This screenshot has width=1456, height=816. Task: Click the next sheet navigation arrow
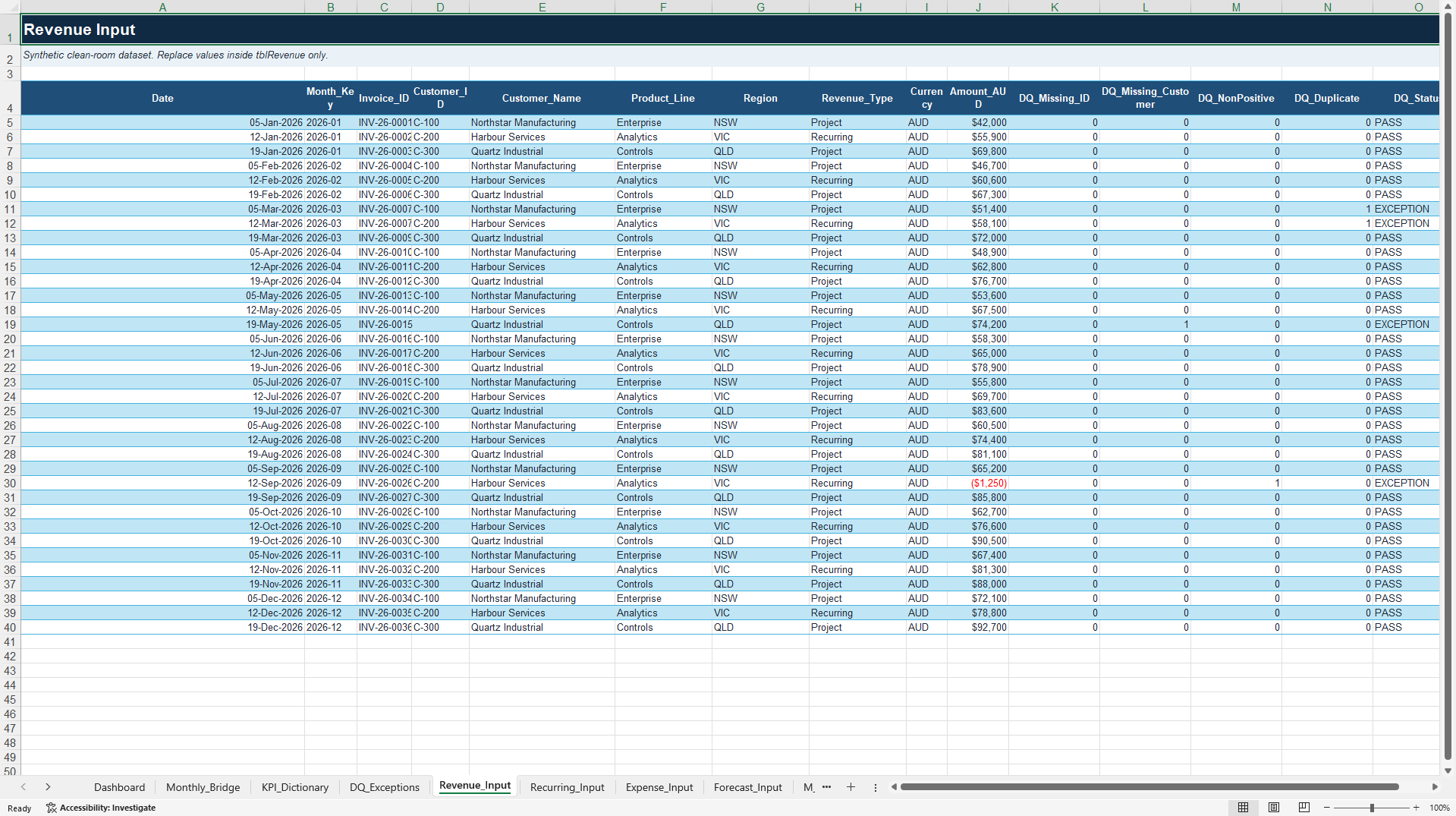click(x=48, y=787)
